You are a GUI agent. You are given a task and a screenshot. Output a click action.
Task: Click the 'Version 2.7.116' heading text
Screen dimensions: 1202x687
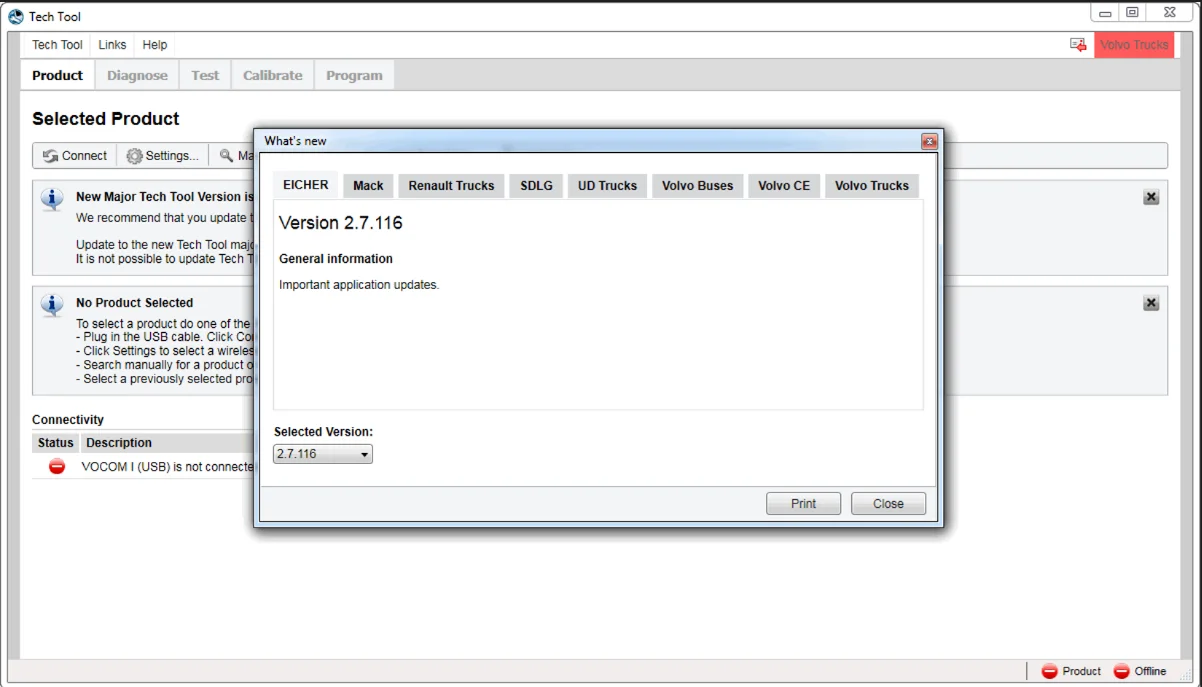[341, 223]
